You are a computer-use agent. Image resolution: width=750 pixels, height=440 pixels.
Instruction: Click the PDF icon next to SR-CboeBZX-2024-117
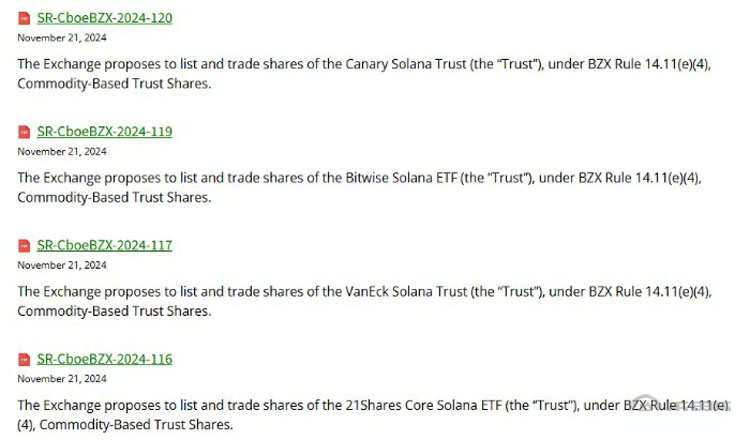pyautogui.click(x=24, y=246)
